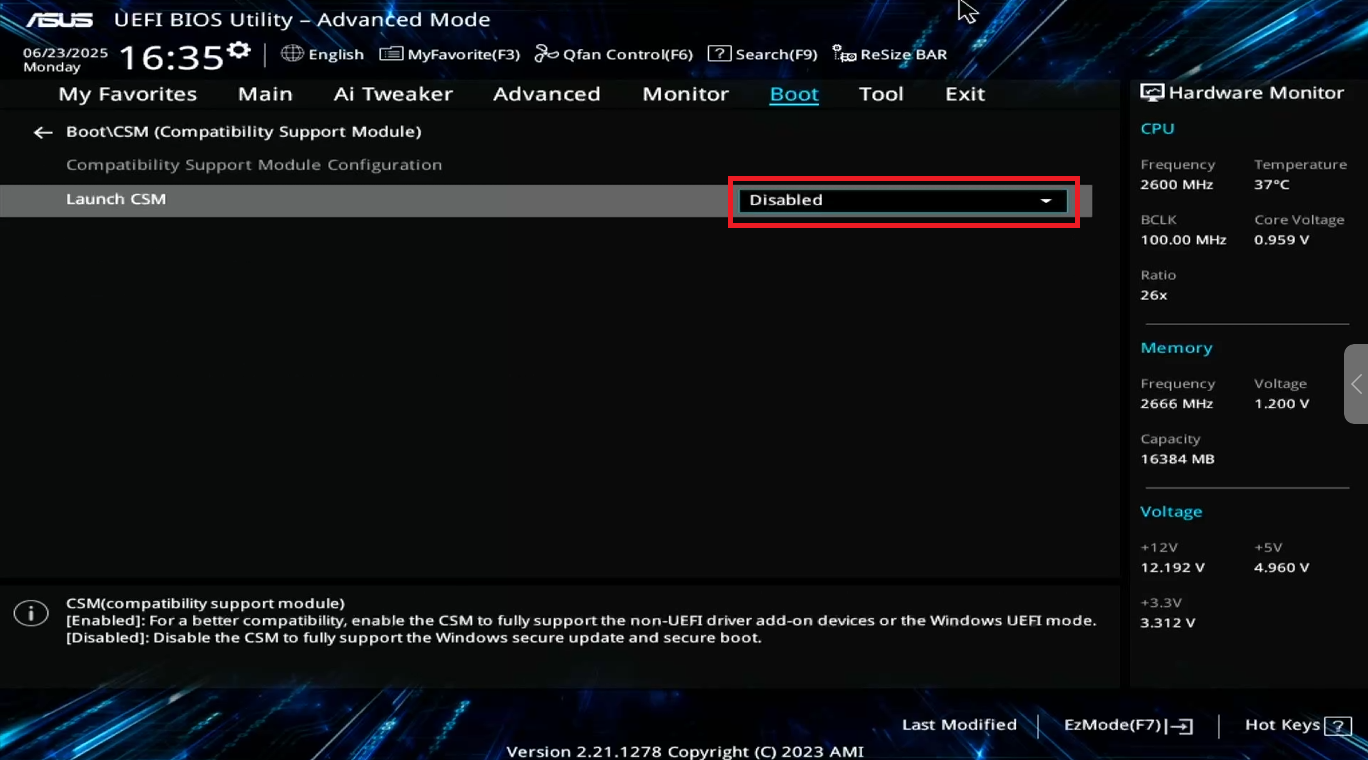Viewport: 1368px width, 760px height.
Task: Open Qfan Control(F6) fan settings
Action: tap(614, 54)
